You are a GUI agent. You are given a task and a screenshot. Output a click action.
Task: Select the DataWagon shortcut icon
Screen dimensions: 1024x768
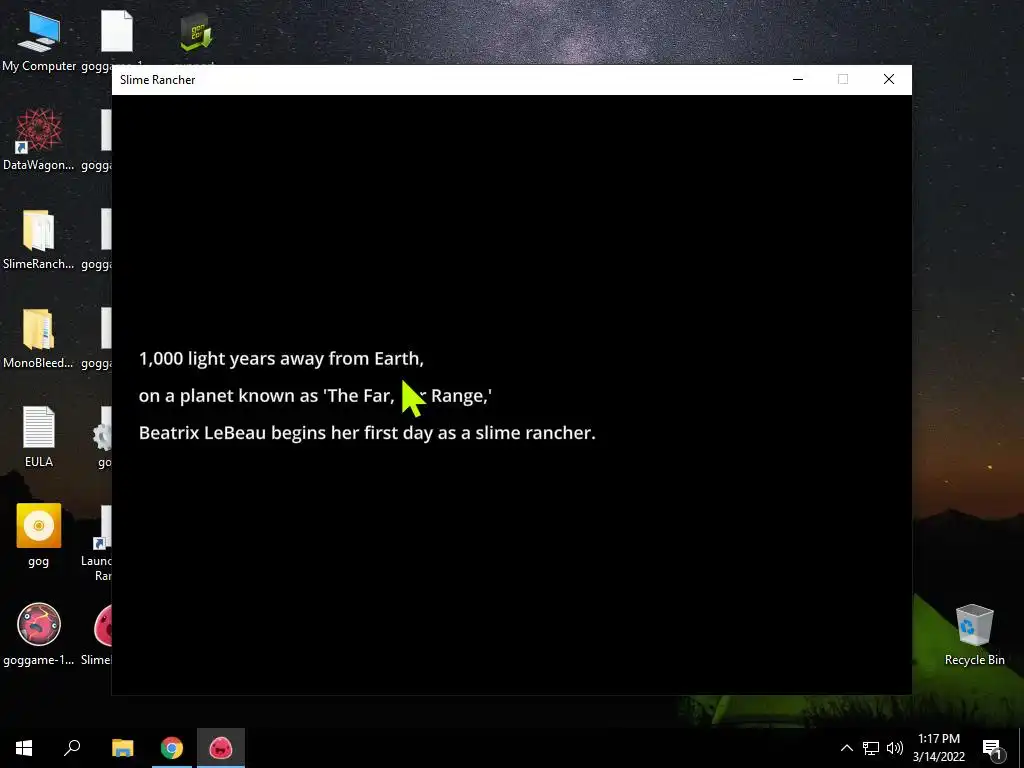39,138
